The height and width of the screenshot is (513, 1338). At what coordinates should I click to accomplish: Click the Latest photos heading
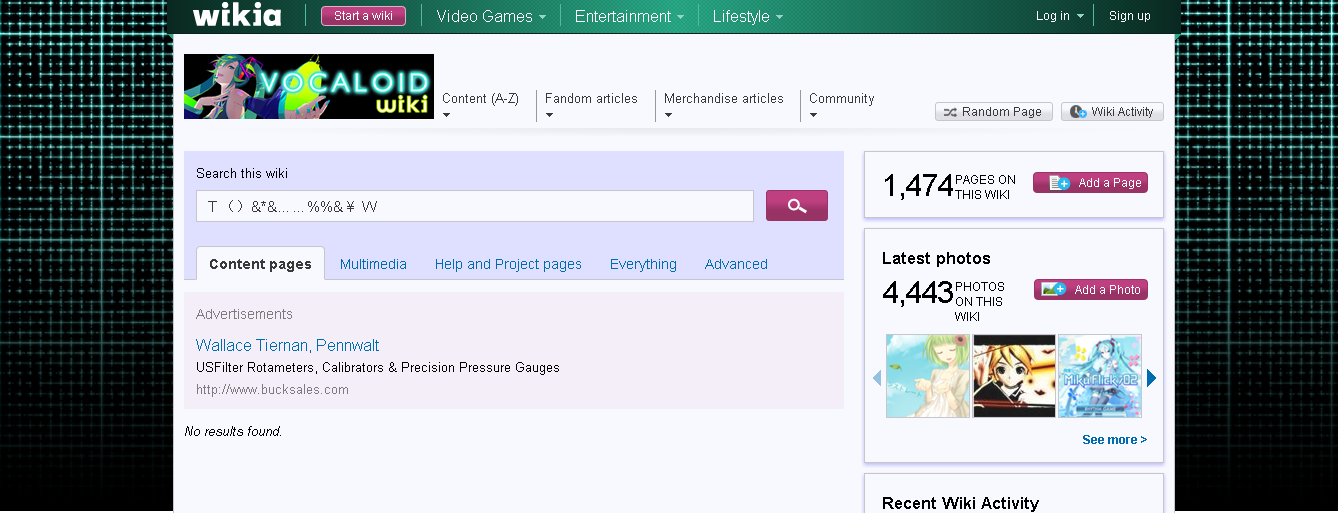point(936,258)
